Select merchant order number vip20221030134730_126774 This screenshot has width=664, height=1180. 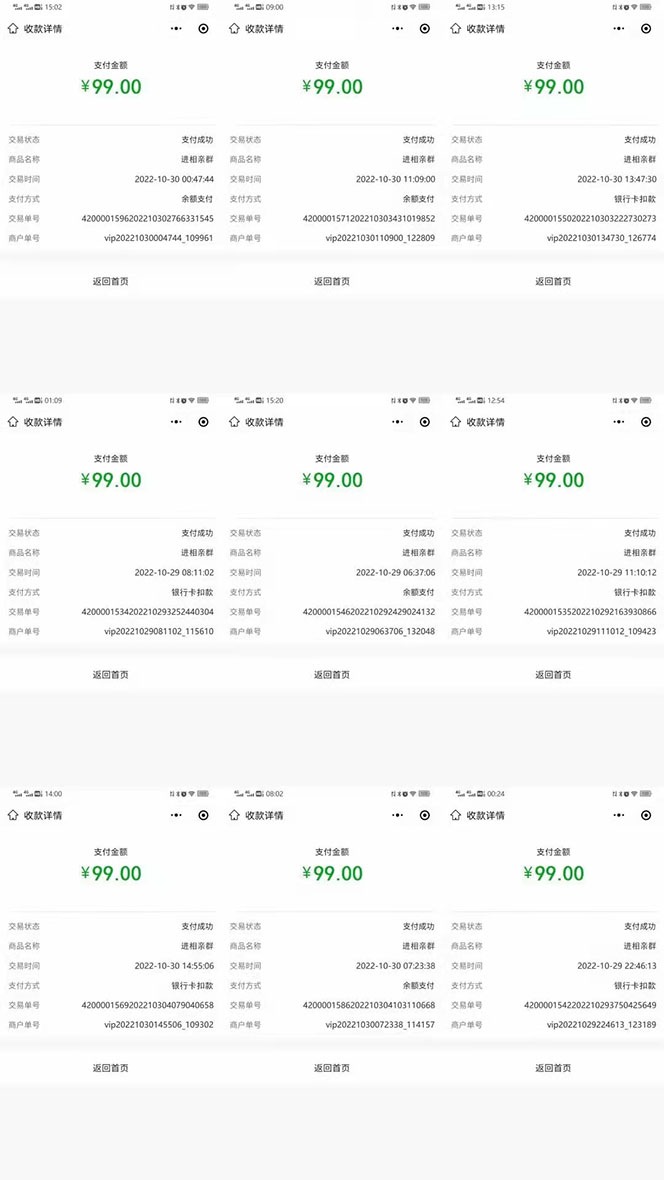[x=601, y=238]
